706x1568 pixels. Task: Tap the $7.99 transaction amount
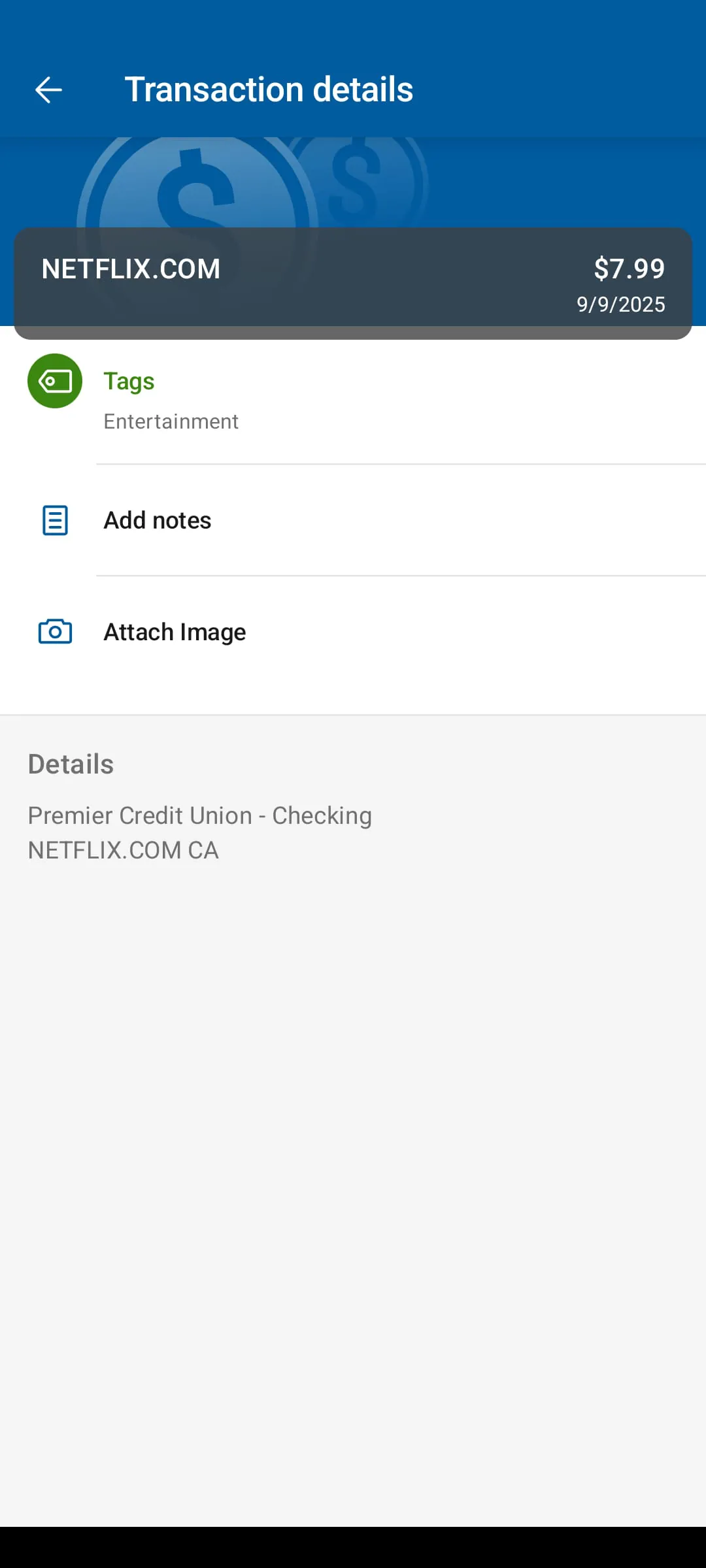629,269
